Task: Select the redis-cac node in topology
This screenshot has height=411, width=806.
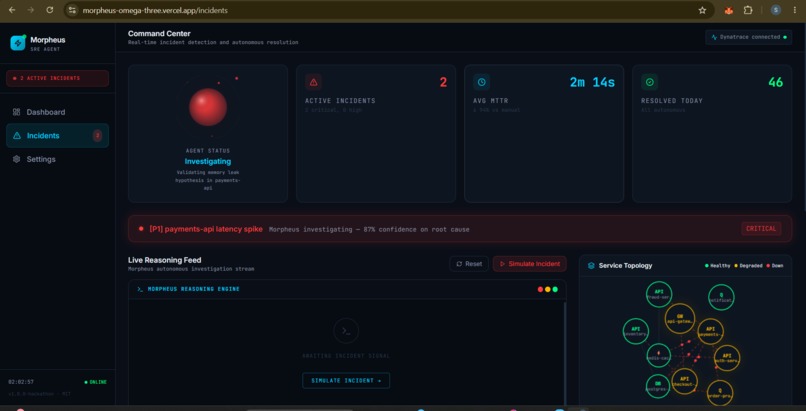Action: 658,356
